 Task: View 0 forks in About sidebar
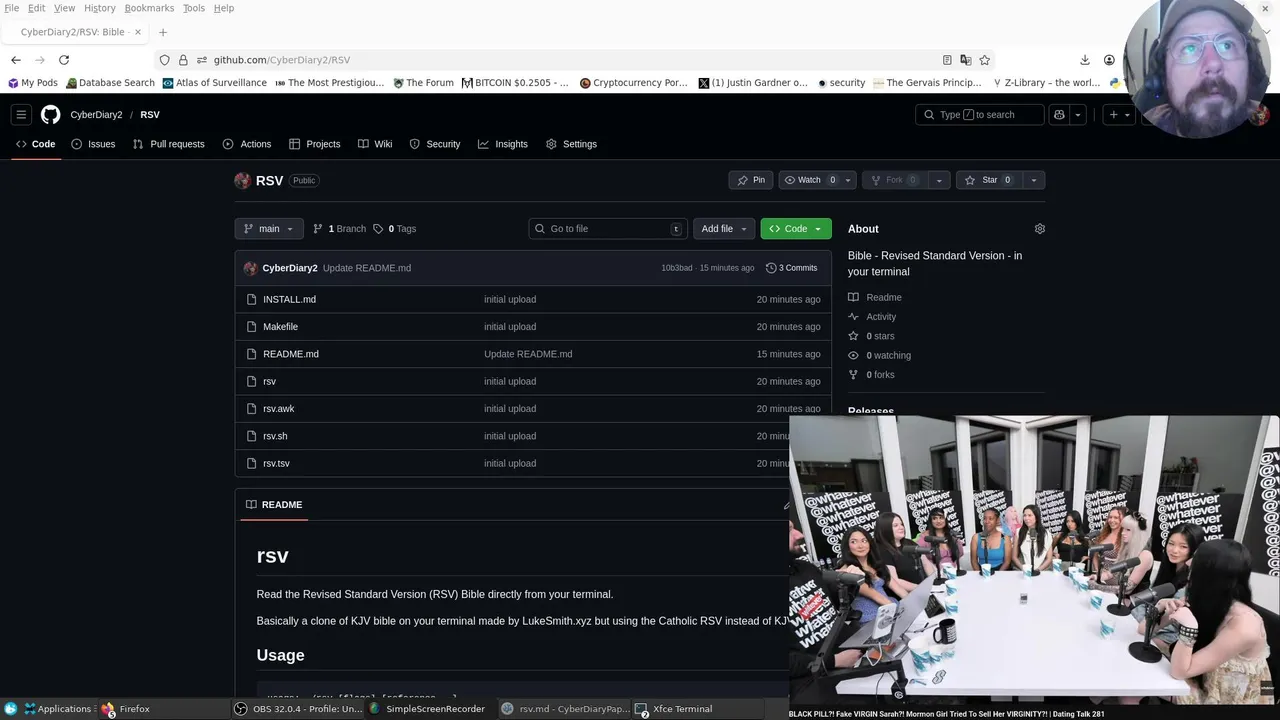point(872,375)
